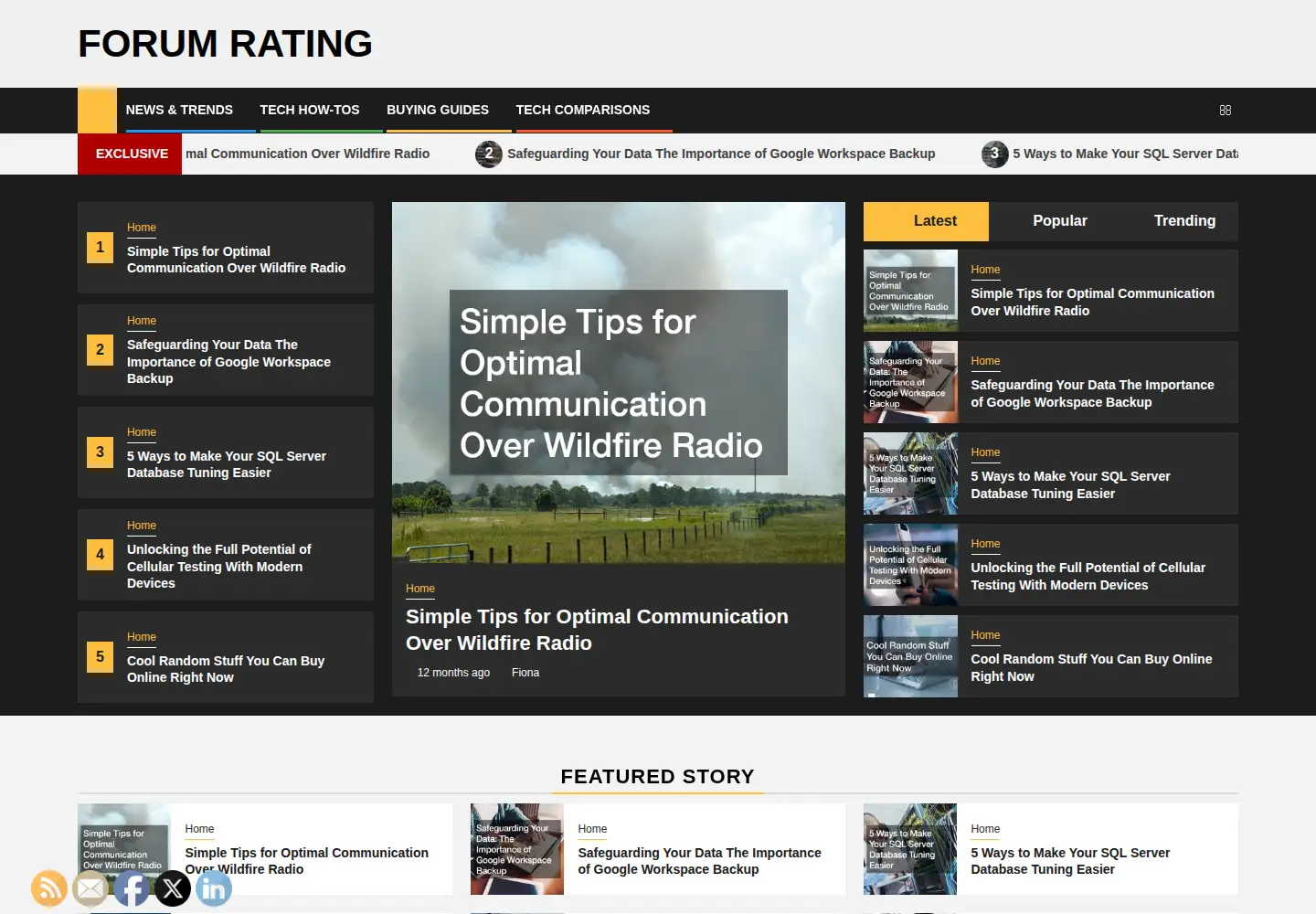Open numbered story 3 about SQL Server tuning
Screen dimensions: 1316x914
227,464
